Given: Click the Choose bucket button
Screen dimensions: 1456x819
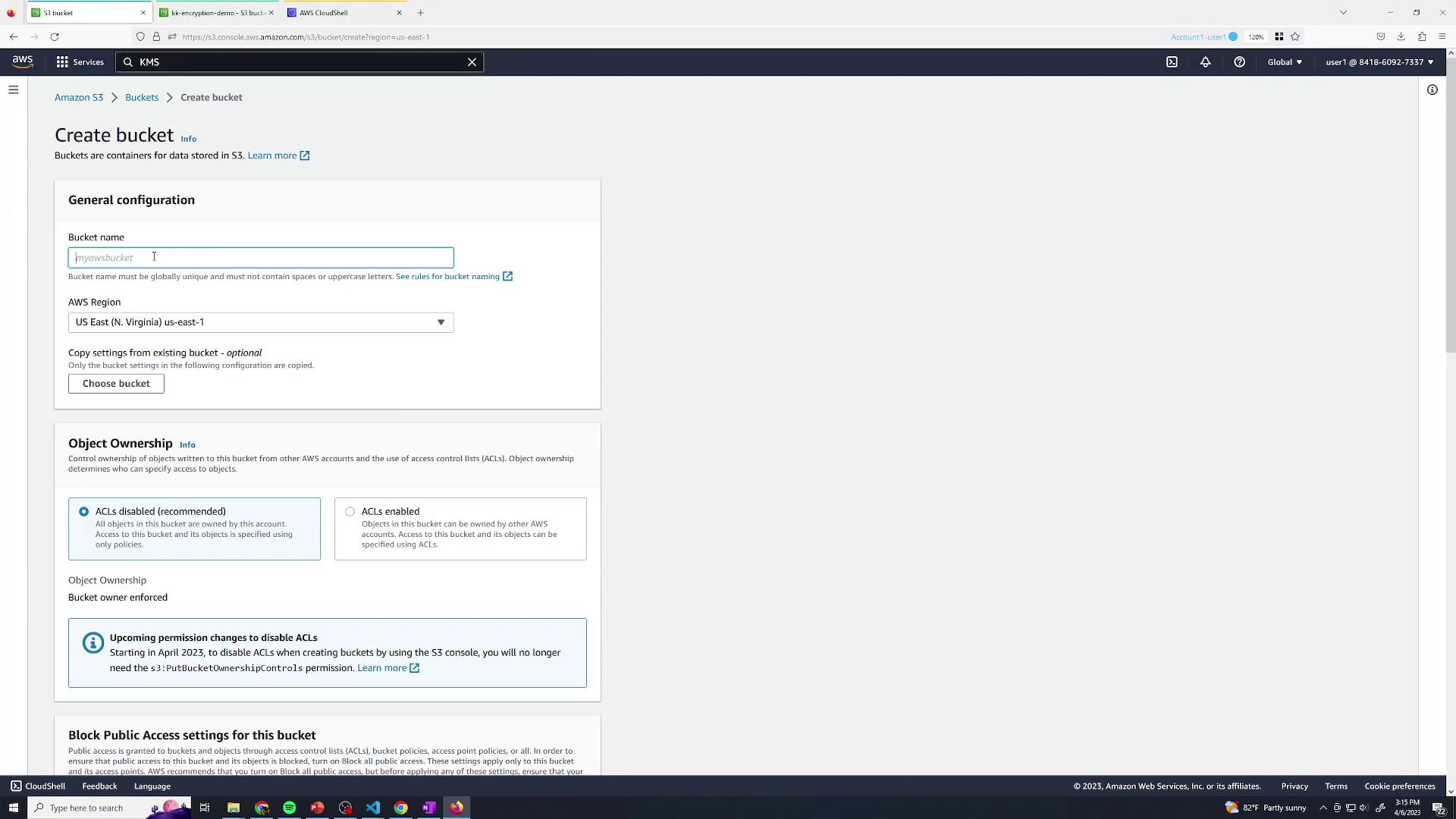Looking at the screenshot, I should pyautogui.click(x=116, y=384).
